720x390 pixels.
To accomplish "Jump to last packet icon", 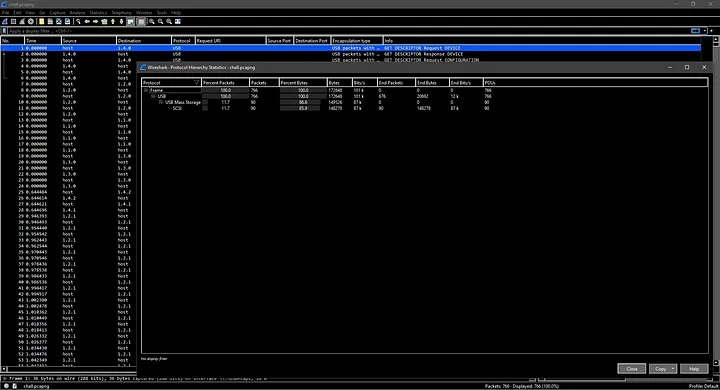I will pyautogui.click(x=122, y=22).
